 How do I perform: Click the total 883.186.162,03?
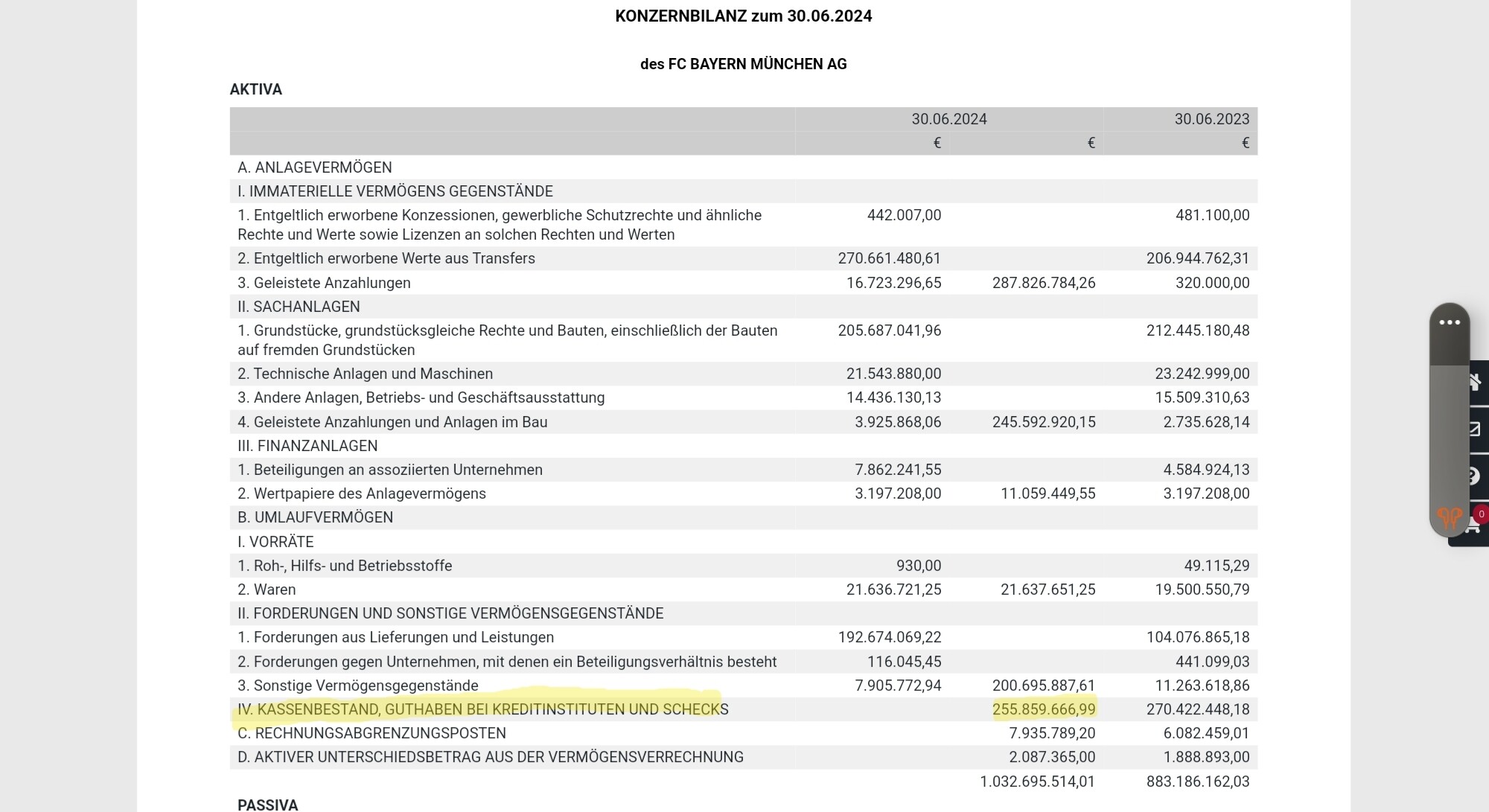1198,781
